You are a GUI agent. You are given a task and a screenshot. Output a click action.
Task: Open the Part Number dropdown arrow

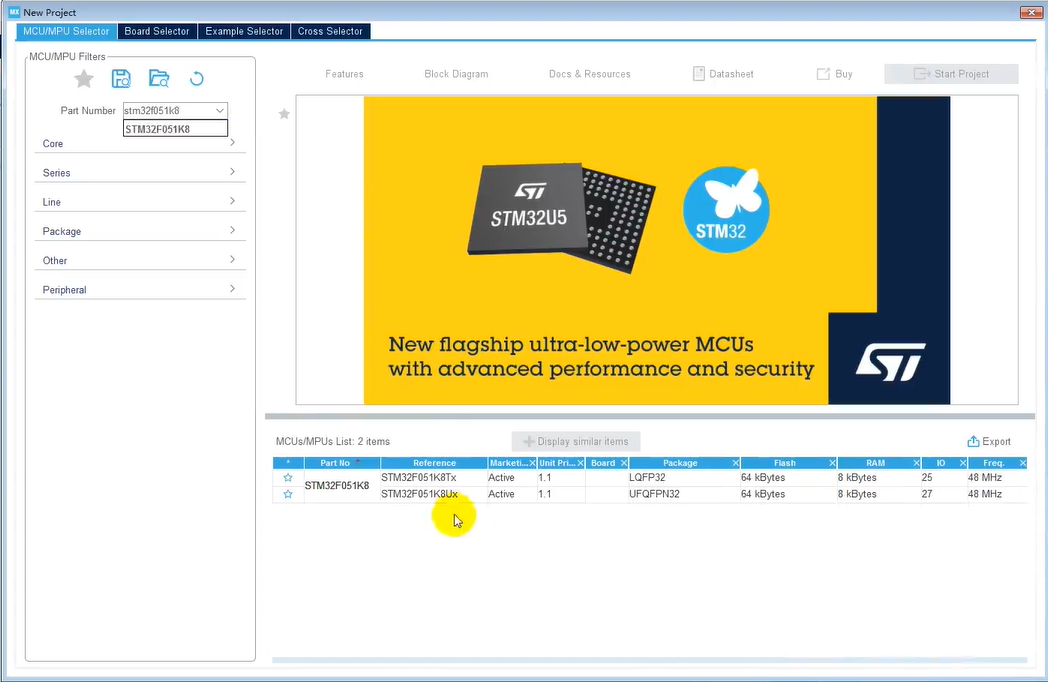[219, 110]
